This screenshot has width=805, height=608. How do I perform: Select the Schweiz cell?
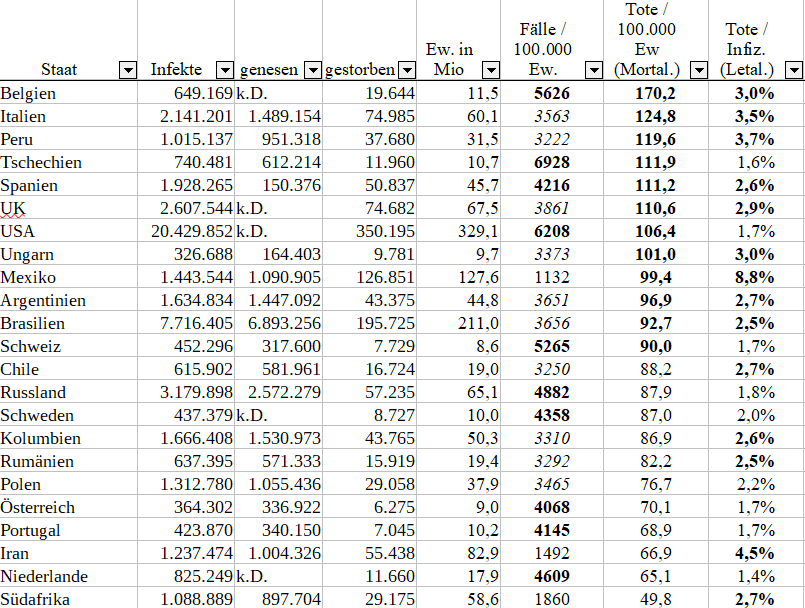click(x=68, y=346)
